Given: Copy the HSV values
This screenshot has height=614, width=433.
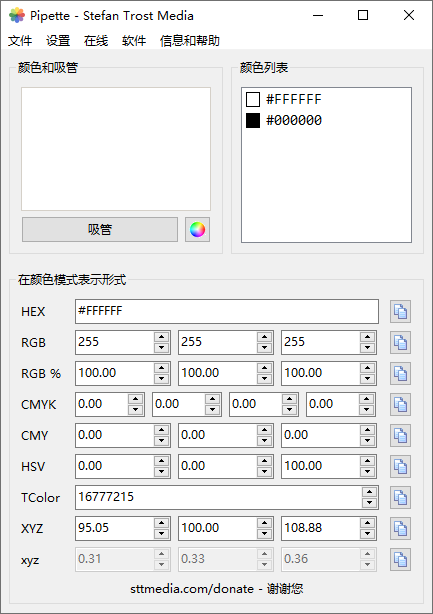Looking at the screenshot, I should click(400, 466).
